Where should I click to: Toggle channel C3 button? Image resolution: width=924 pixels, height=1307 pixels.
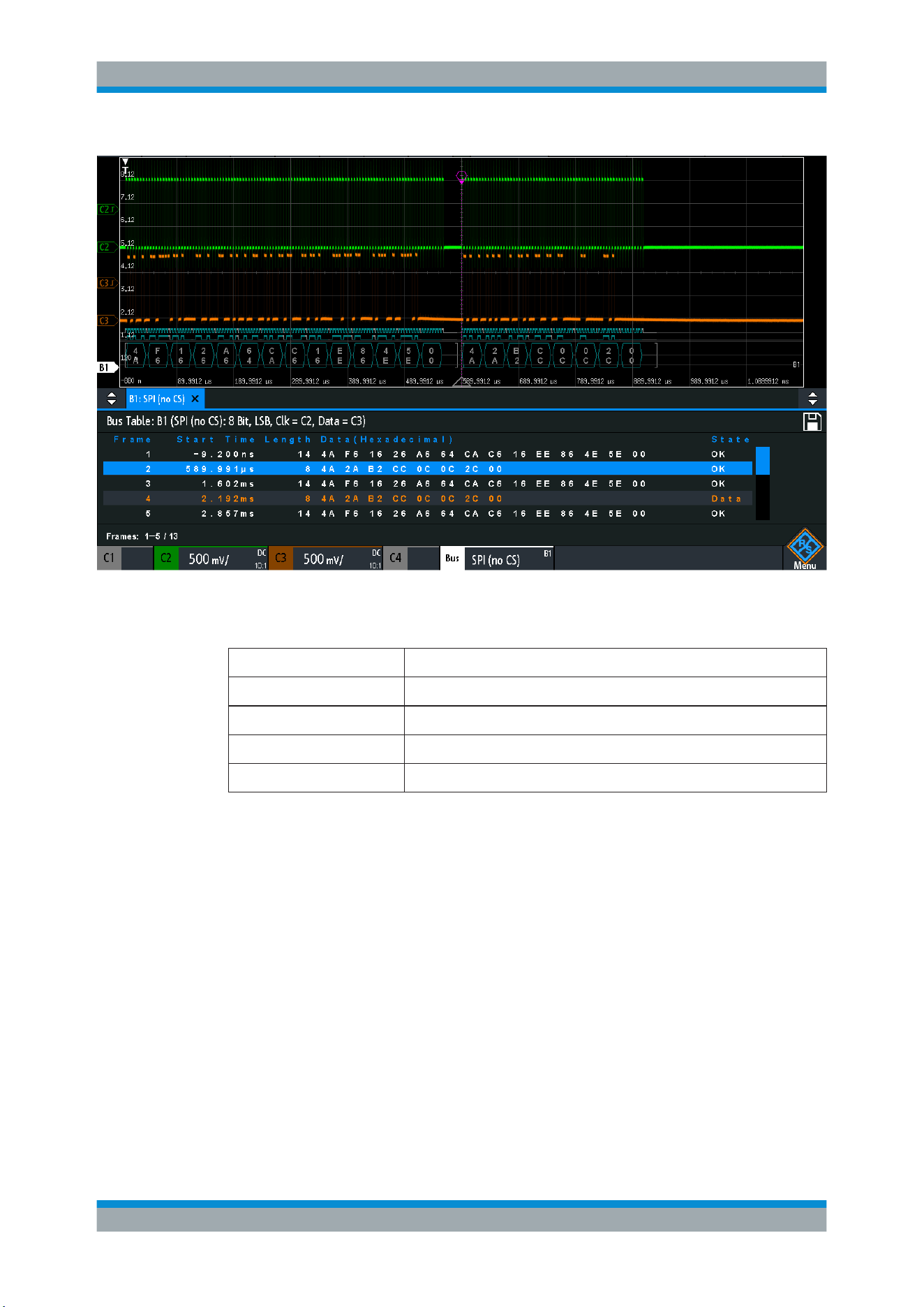point(281,558)
